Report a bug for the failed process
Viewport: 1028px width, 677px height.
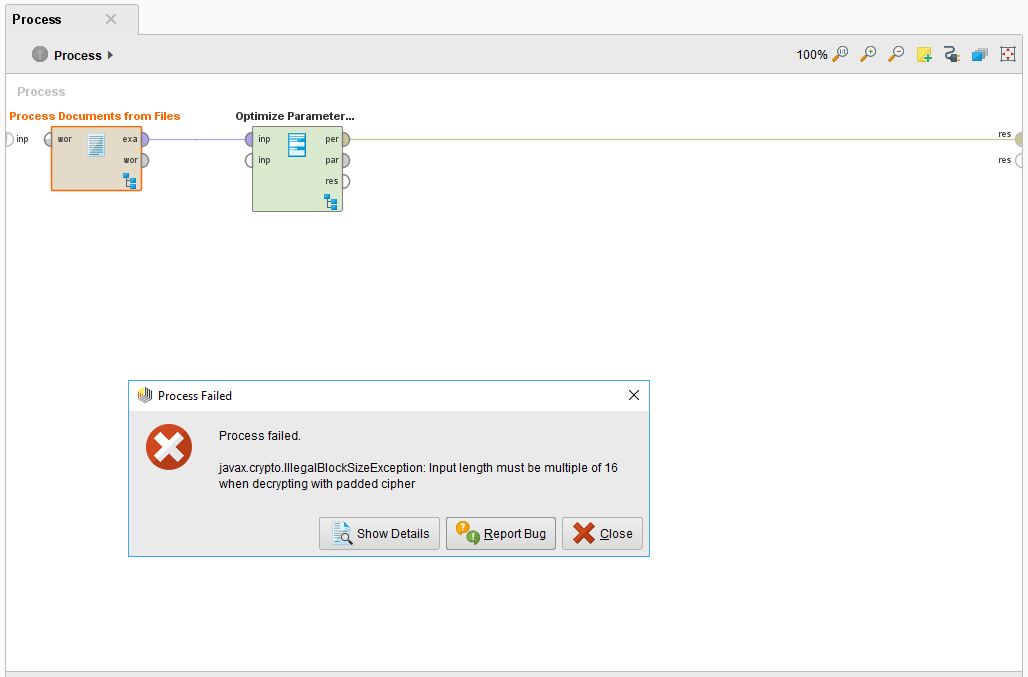(500, 533)
